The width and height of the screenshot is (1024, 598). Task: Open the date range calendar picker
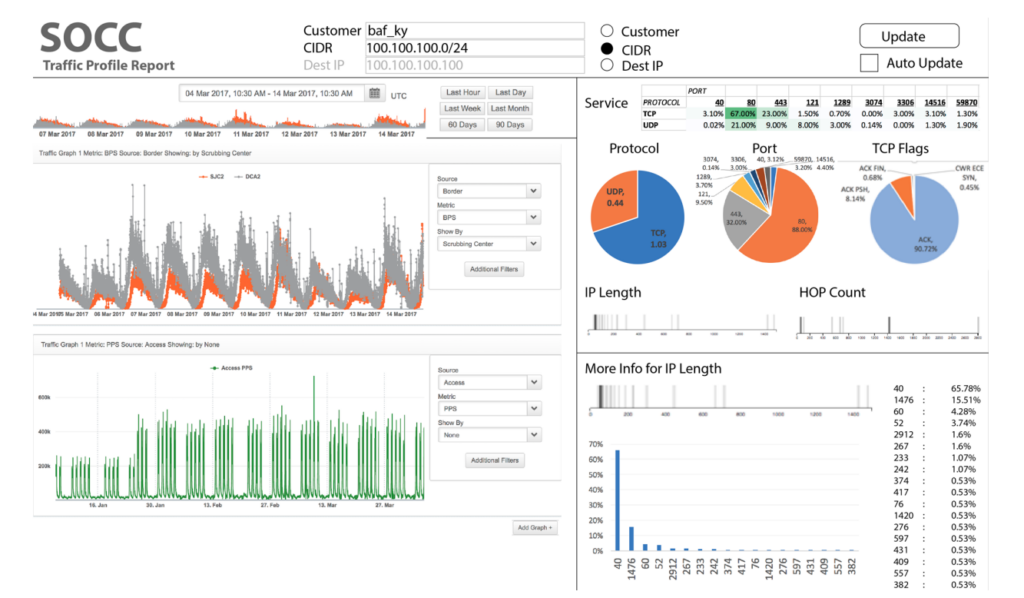click(374, 93)
